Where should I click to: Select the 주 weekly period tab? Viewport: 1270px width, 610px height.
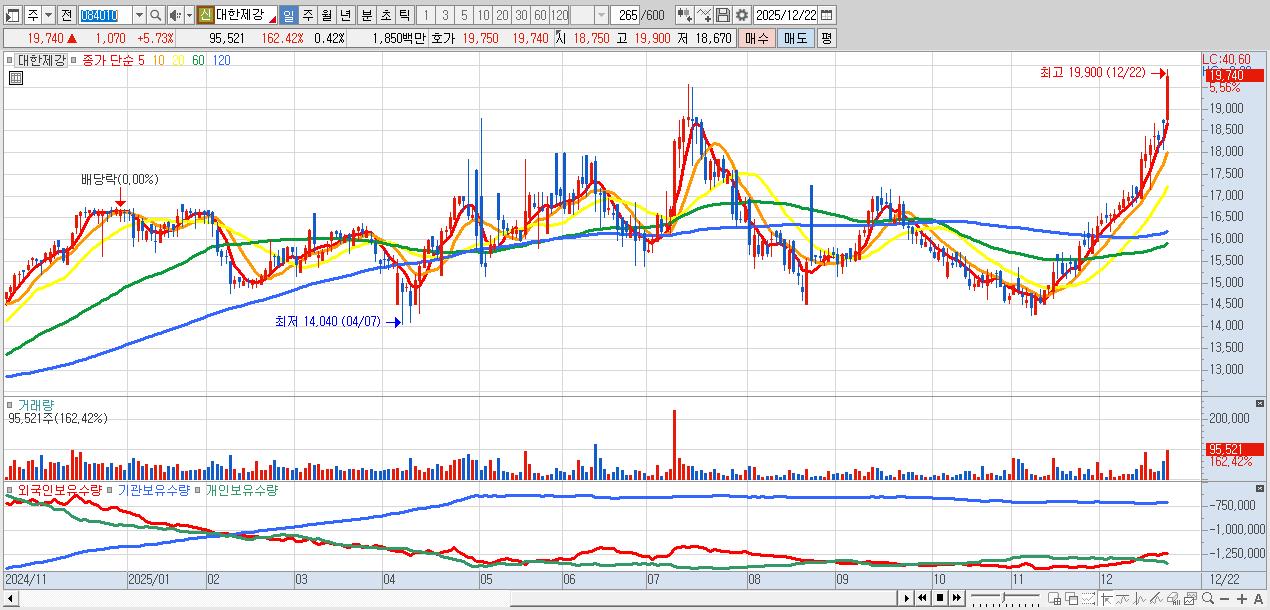(307, 15)
